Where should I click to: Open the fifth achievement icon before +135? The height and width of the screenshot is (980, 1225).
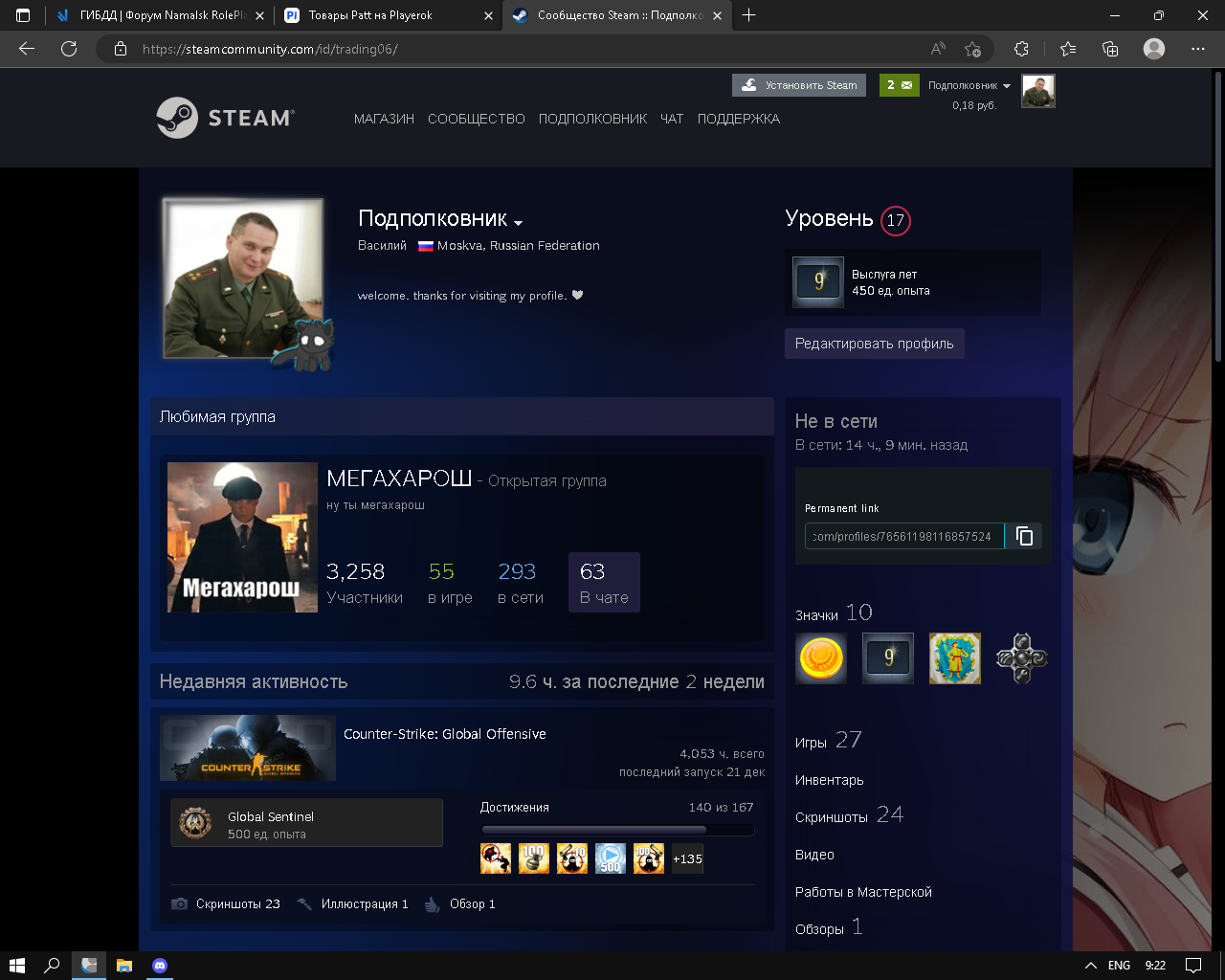[649, 858]
